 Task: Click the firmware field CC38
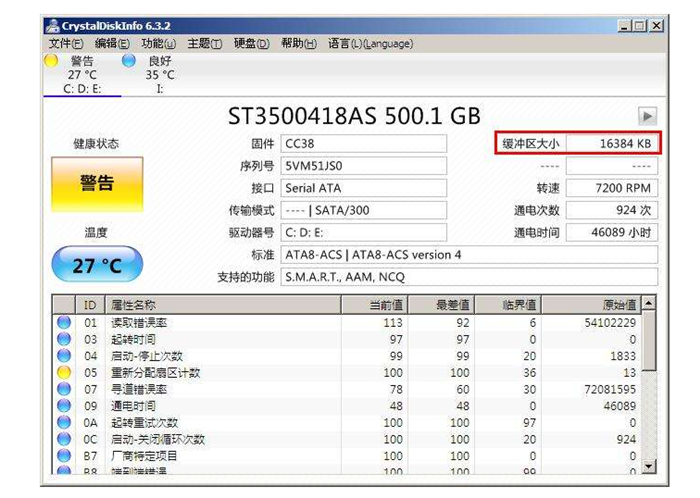point(363,144)
